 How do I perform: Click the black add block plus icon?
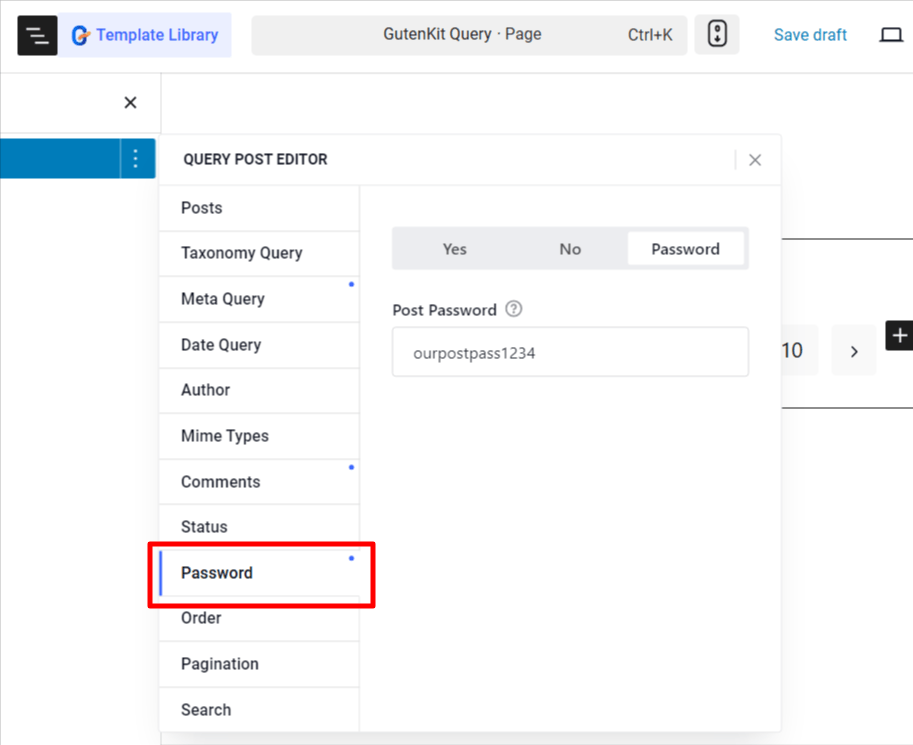[x=899, y=336]
